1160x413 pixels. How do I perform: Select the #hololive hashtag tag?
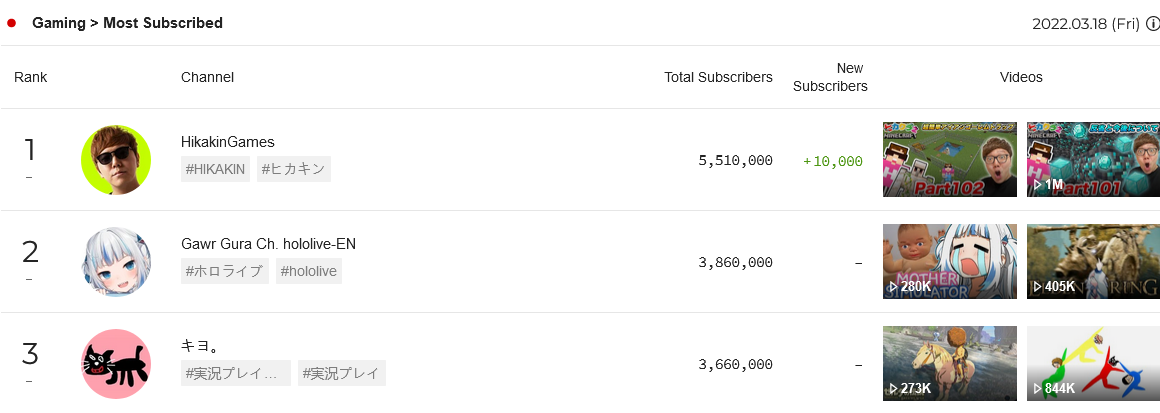coord(309,271)
